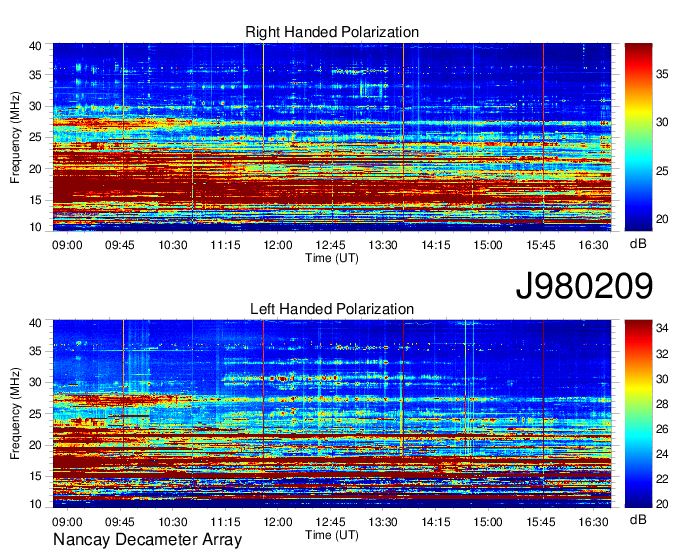Click the 34 dB tick on the Left Handed colorbar
Image resolution: width=680 pixels, height=552 pixels.
(662, 328)
